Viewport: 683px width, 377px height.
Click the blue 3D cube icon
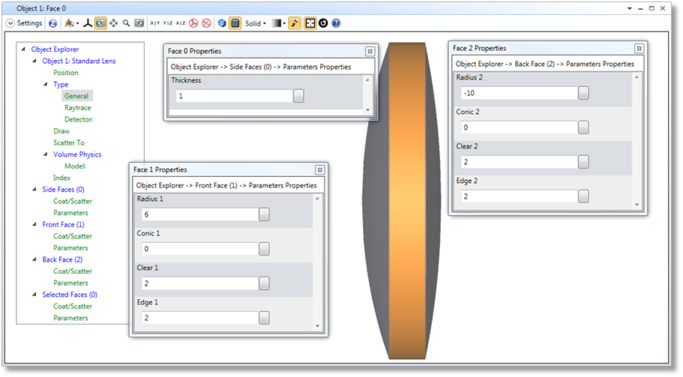tap(222, 23)
